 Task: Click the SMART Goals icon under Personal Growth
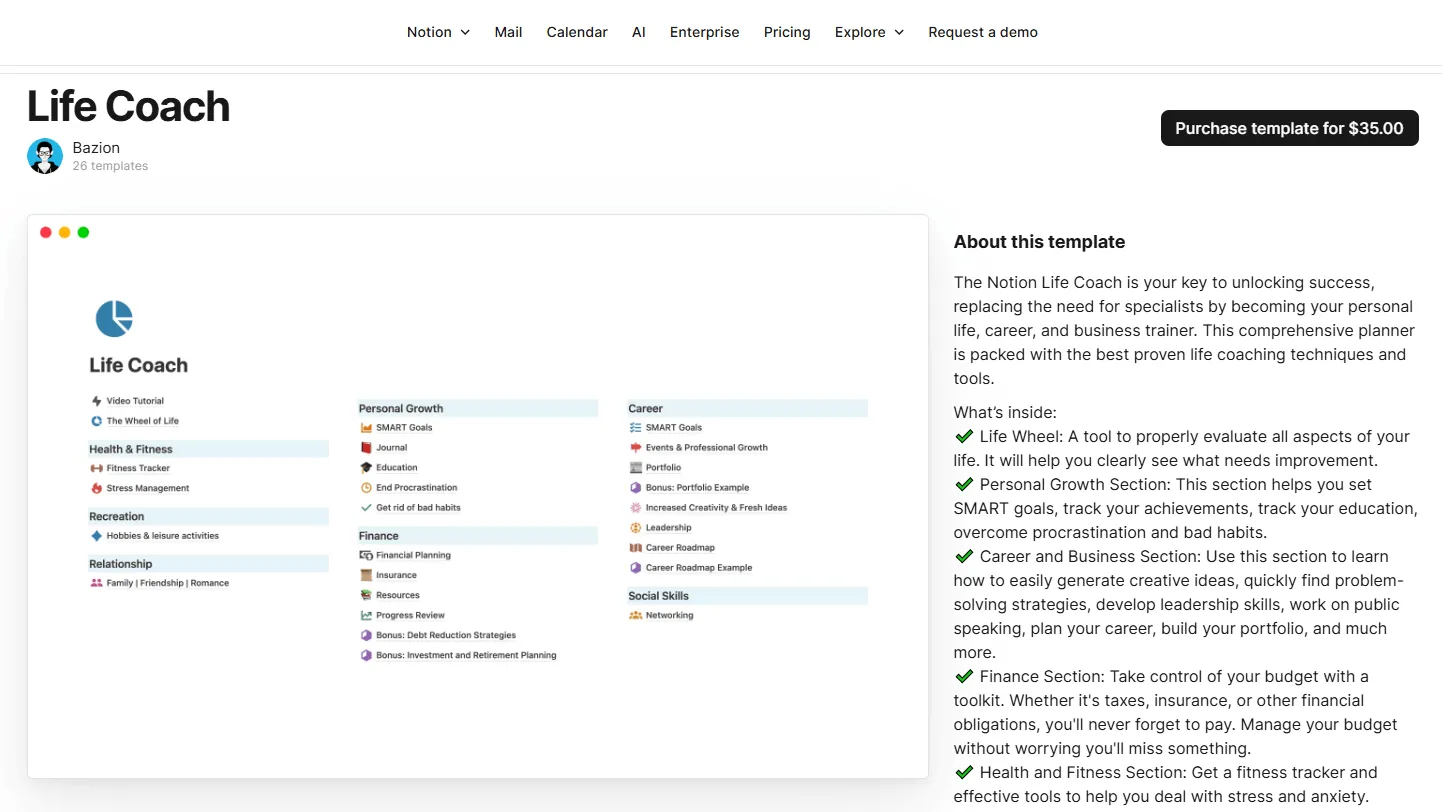click(365, 427)
